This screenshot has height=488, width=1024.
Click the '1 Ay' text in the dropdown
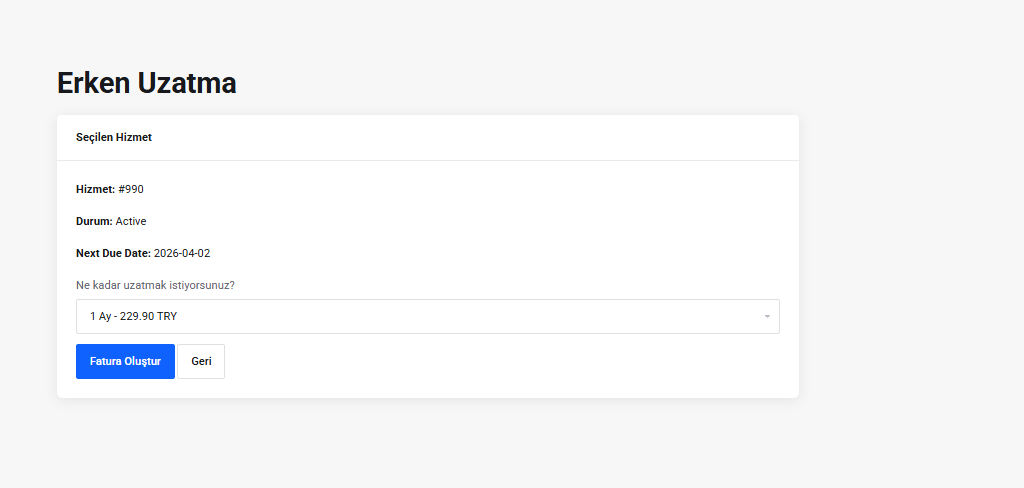pos(100,316)
